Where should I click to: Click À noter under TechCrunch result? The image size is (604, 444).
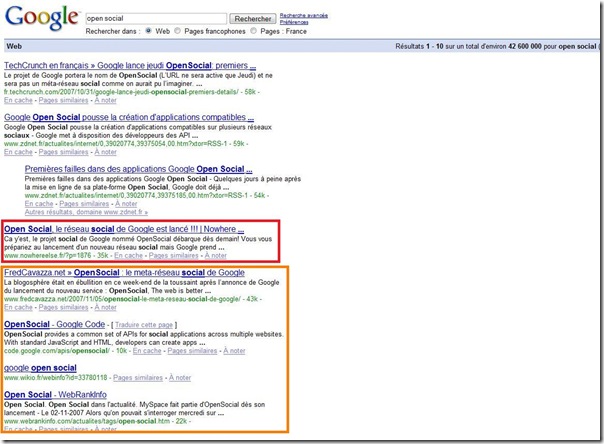(105, 100)
